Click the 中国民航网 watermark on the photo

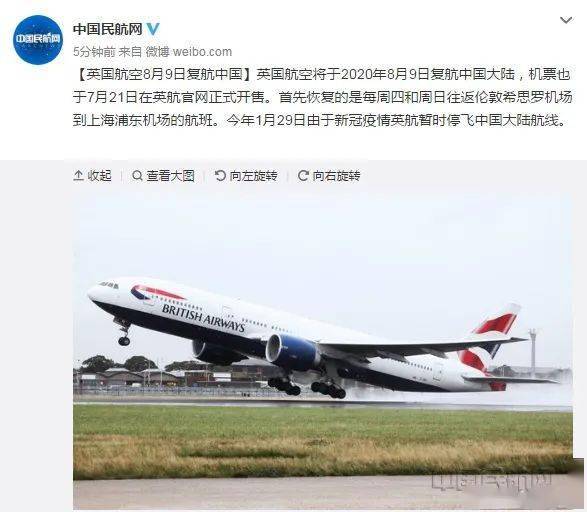click(x=492, y=481)
